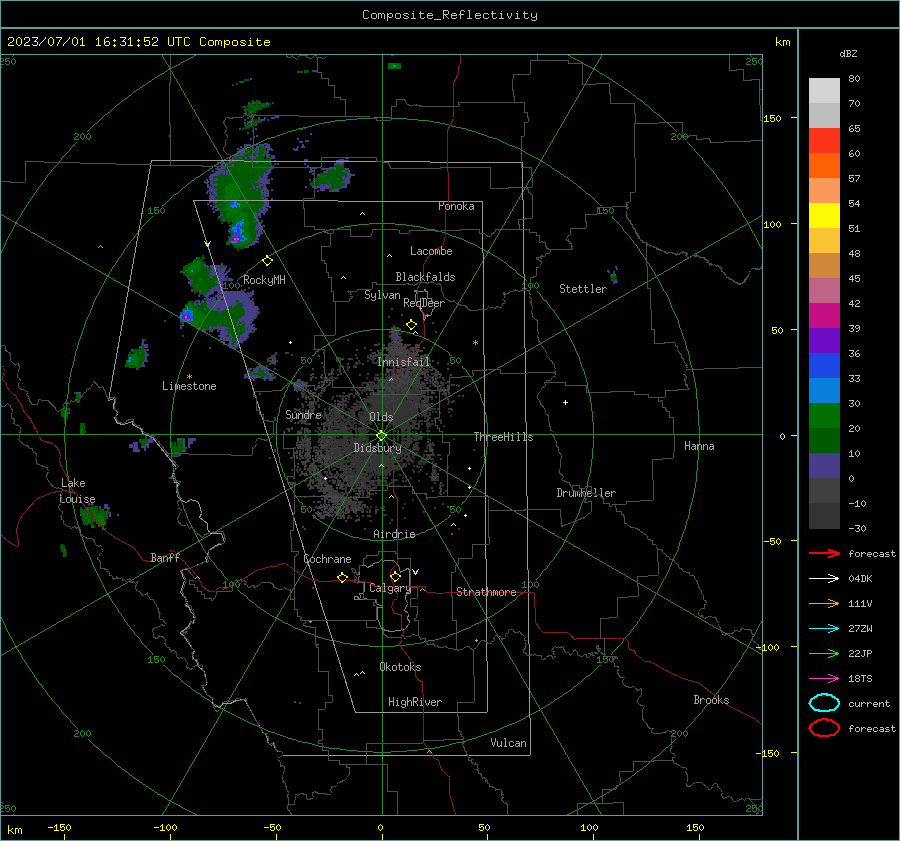The width and height of the screenshot is (900, 841).
Task: Click the Drumheller label
Action: 586,493
